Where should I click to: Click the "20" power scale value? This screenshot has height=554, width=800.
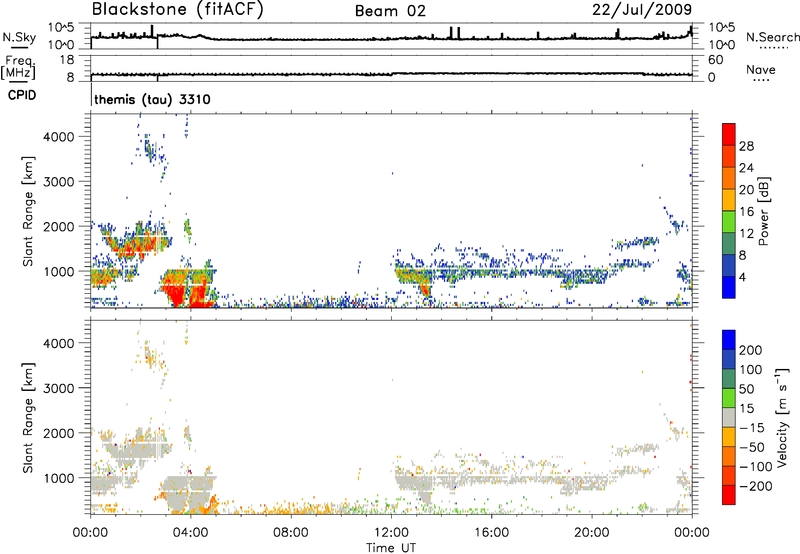[747, 190]
